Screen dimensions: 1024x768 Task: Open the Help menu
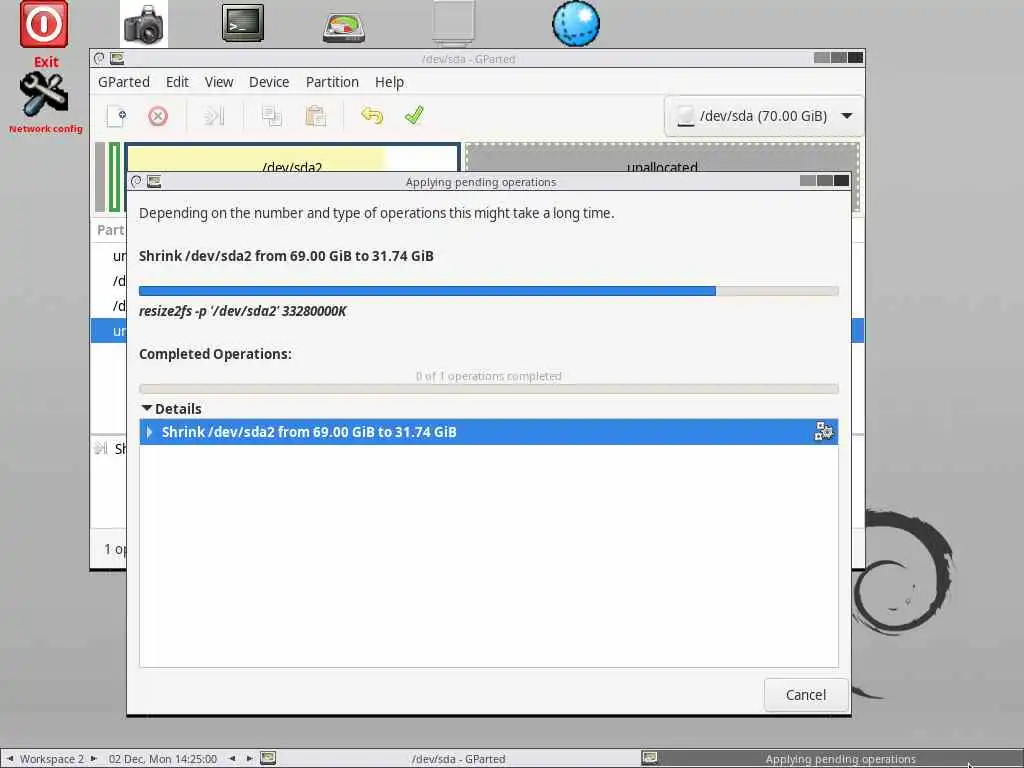[389, 82]
